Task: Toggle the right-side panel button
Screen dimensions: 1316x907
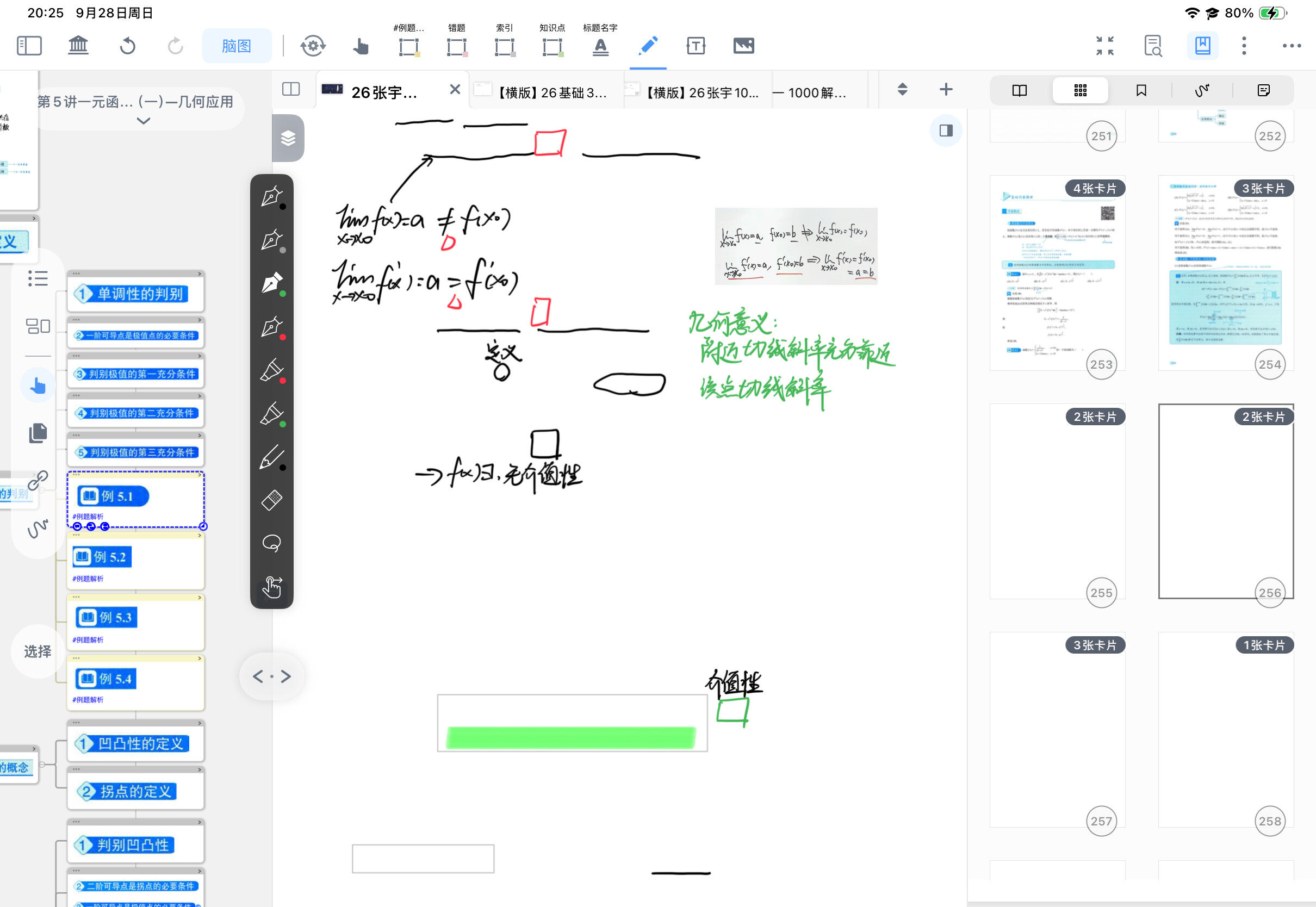Action: [946, 131]
